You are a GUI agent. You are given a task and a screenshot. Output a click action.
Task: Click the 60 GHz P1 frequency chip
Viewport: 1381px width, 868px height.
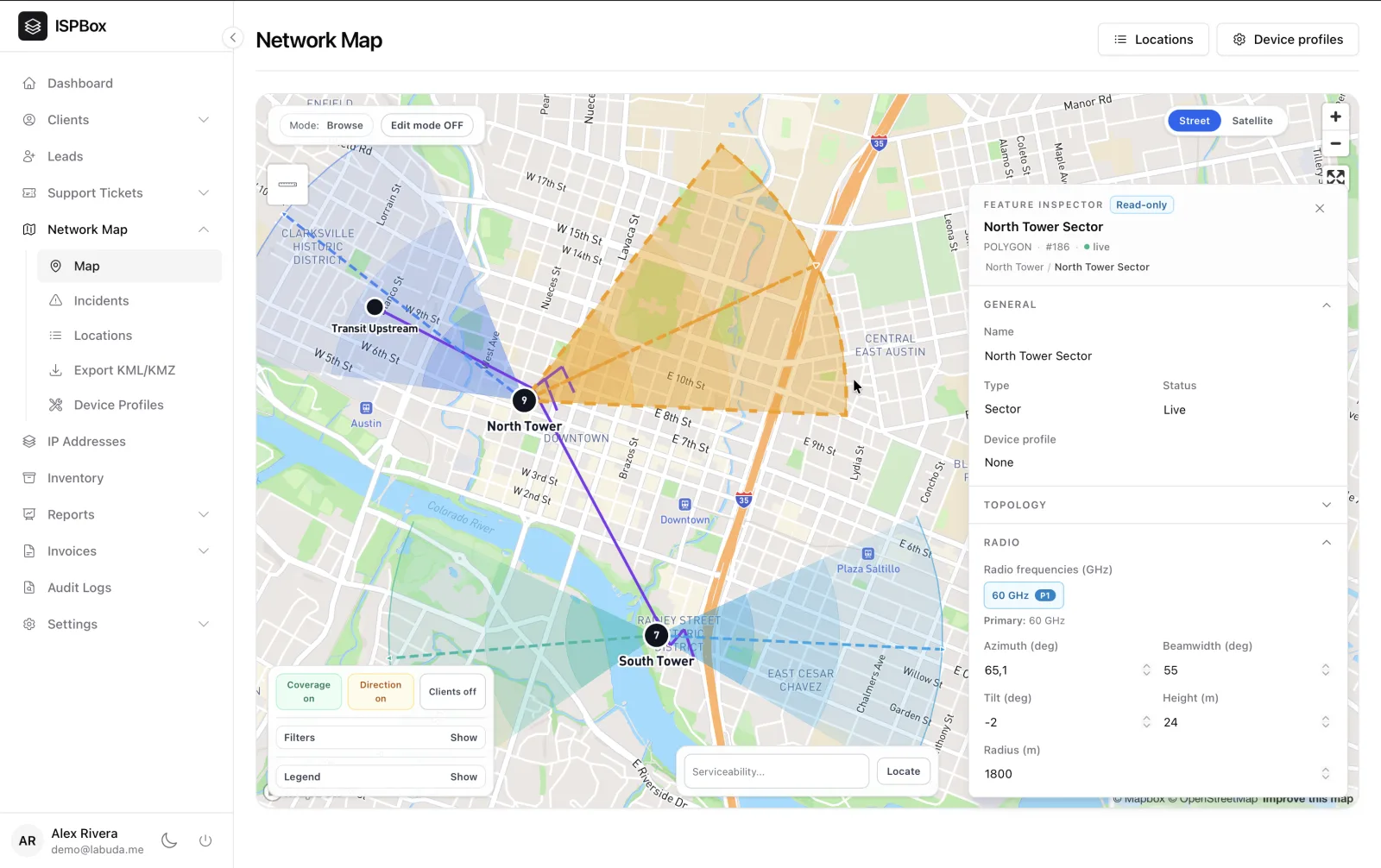coord(1024,596)
